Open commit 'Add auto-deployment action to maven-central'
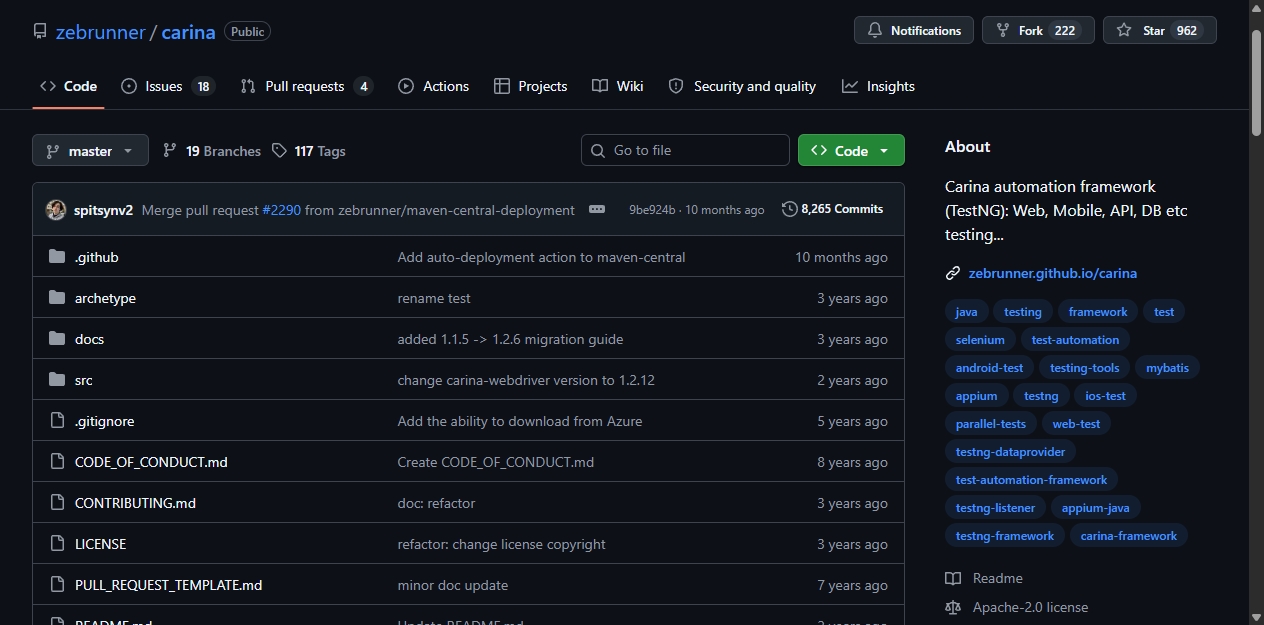This screenshot has height=625, width=1264. (x=541, y=257)
